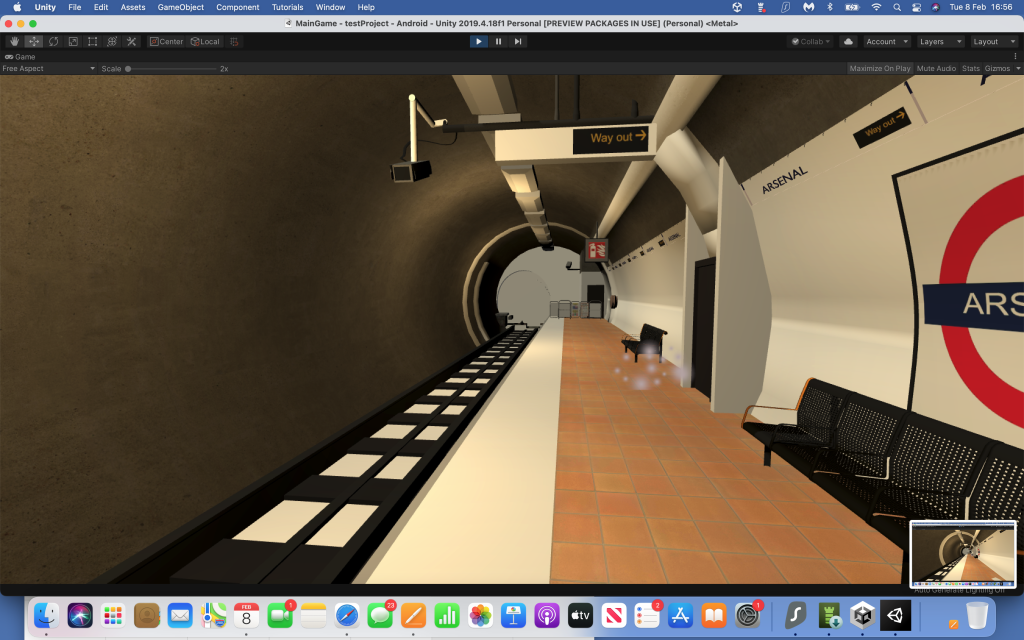This screenshot has width=1024, height=640.
Task: Open the custom editor tools button
Action: click(x=132, y=41)
